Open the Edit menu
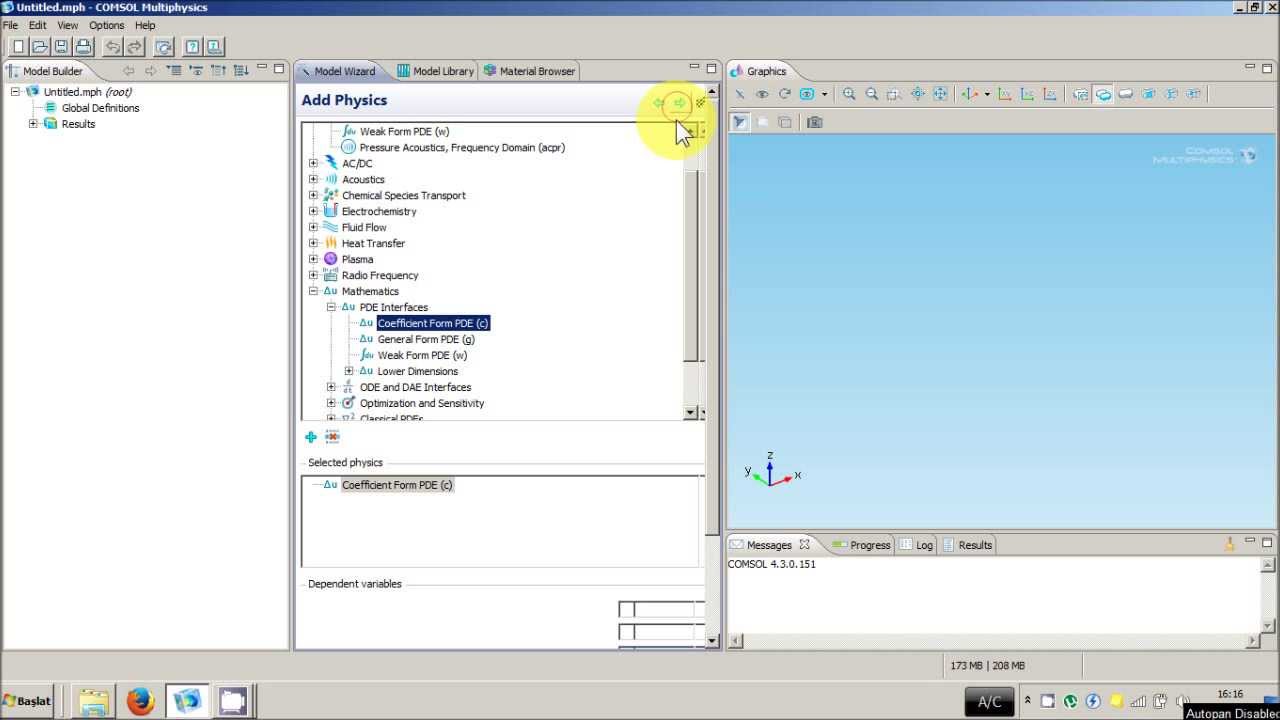The width and height of the screenshot is (1280, 720). 37,25
